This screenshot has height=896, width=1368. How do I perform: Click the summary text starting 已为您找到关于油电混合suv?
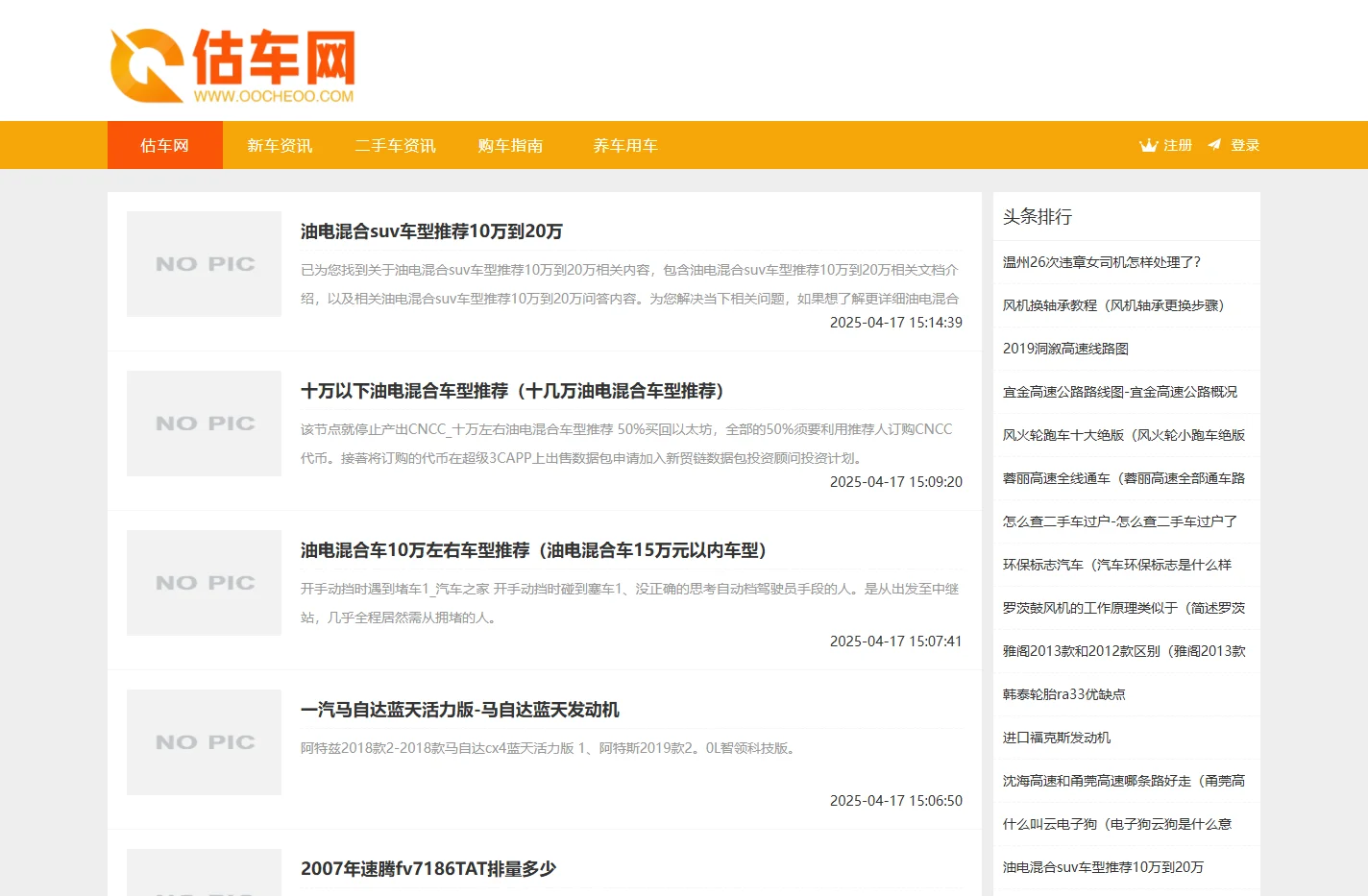point(630,284)
